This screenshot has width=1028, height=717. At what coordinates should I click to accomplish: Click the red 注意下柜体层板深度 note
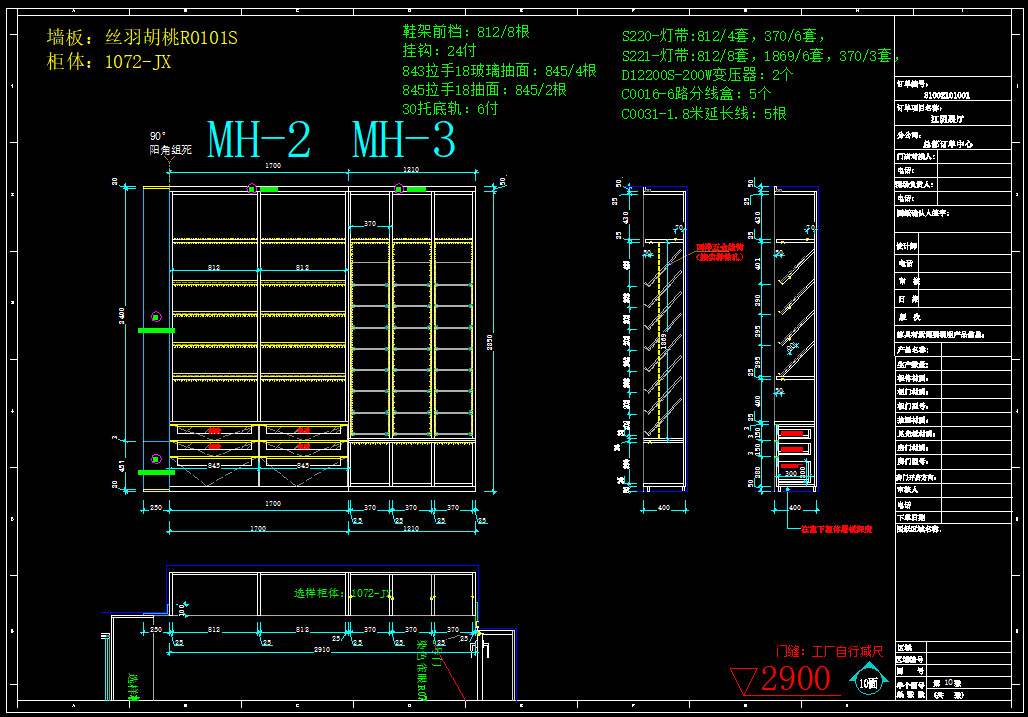836,529
